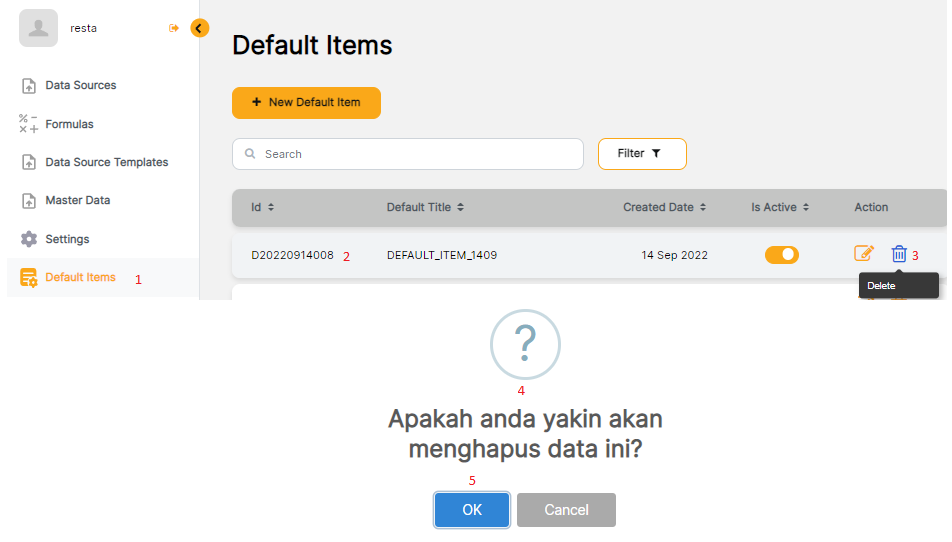
Task: Open the Filter dropdown
Action: click(642, 154)
